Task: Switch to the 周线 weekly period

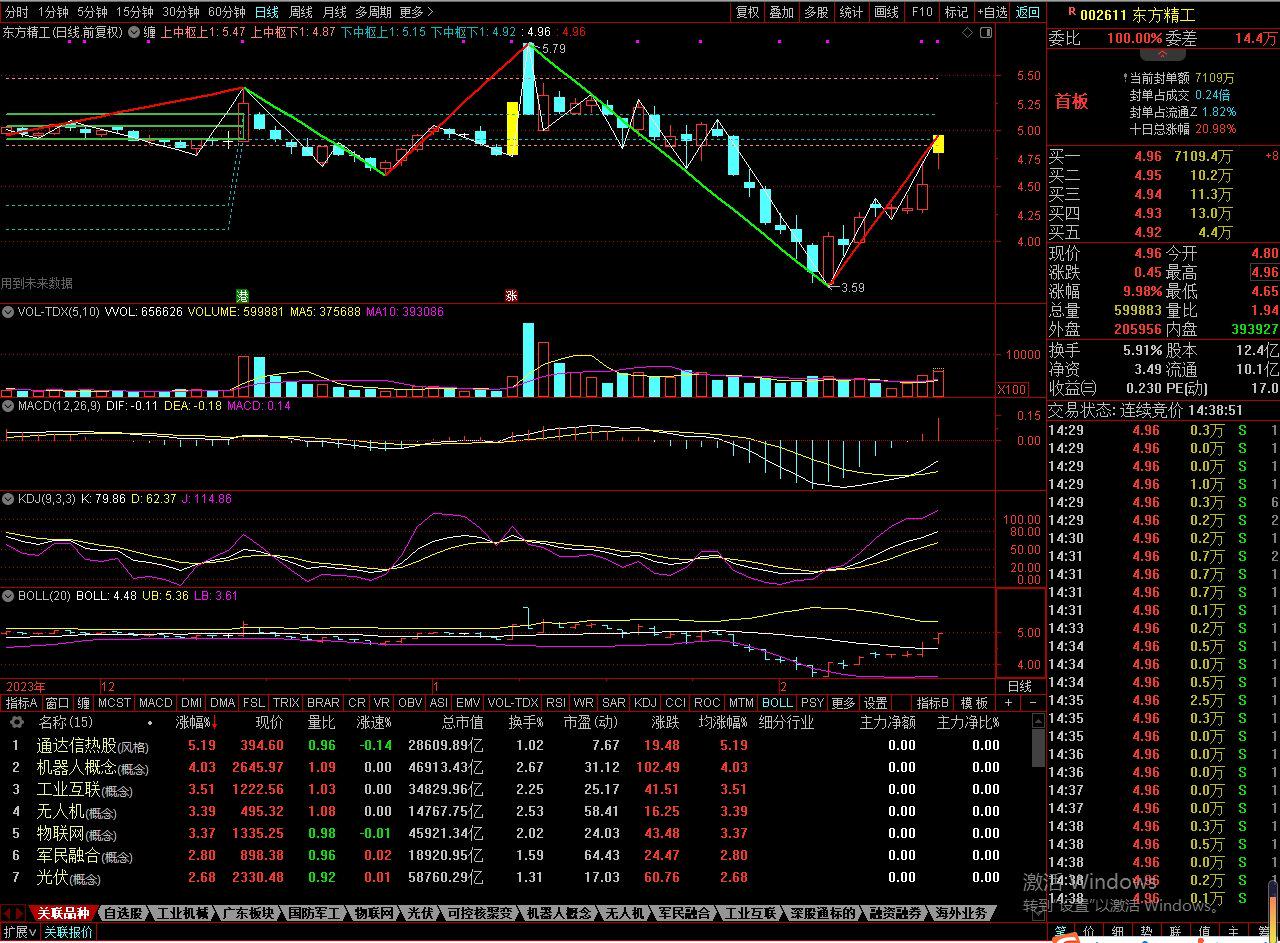Action: coord(301,12)
